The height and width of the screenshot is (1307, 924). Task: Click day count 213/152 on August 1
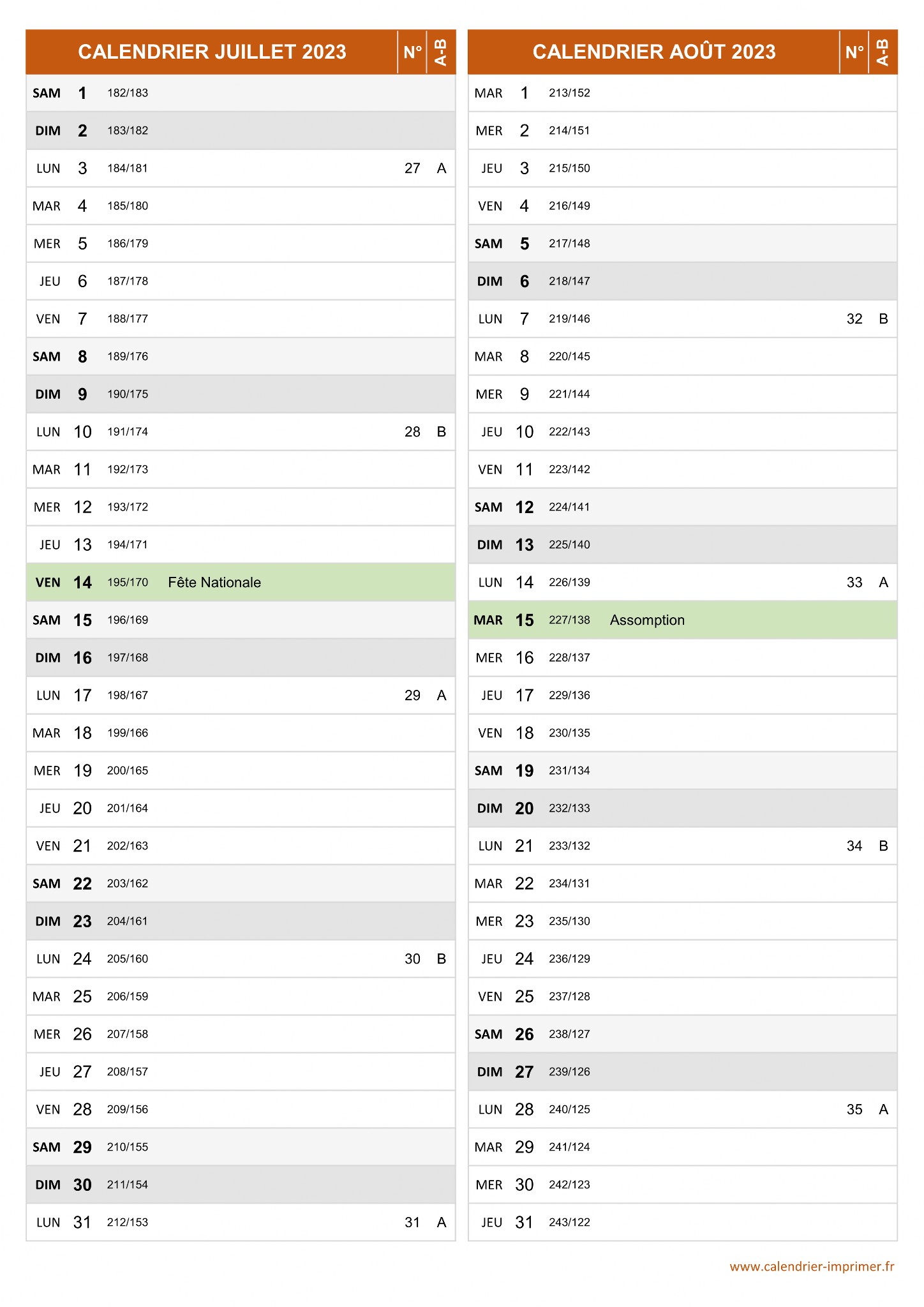tap(569, 93)
